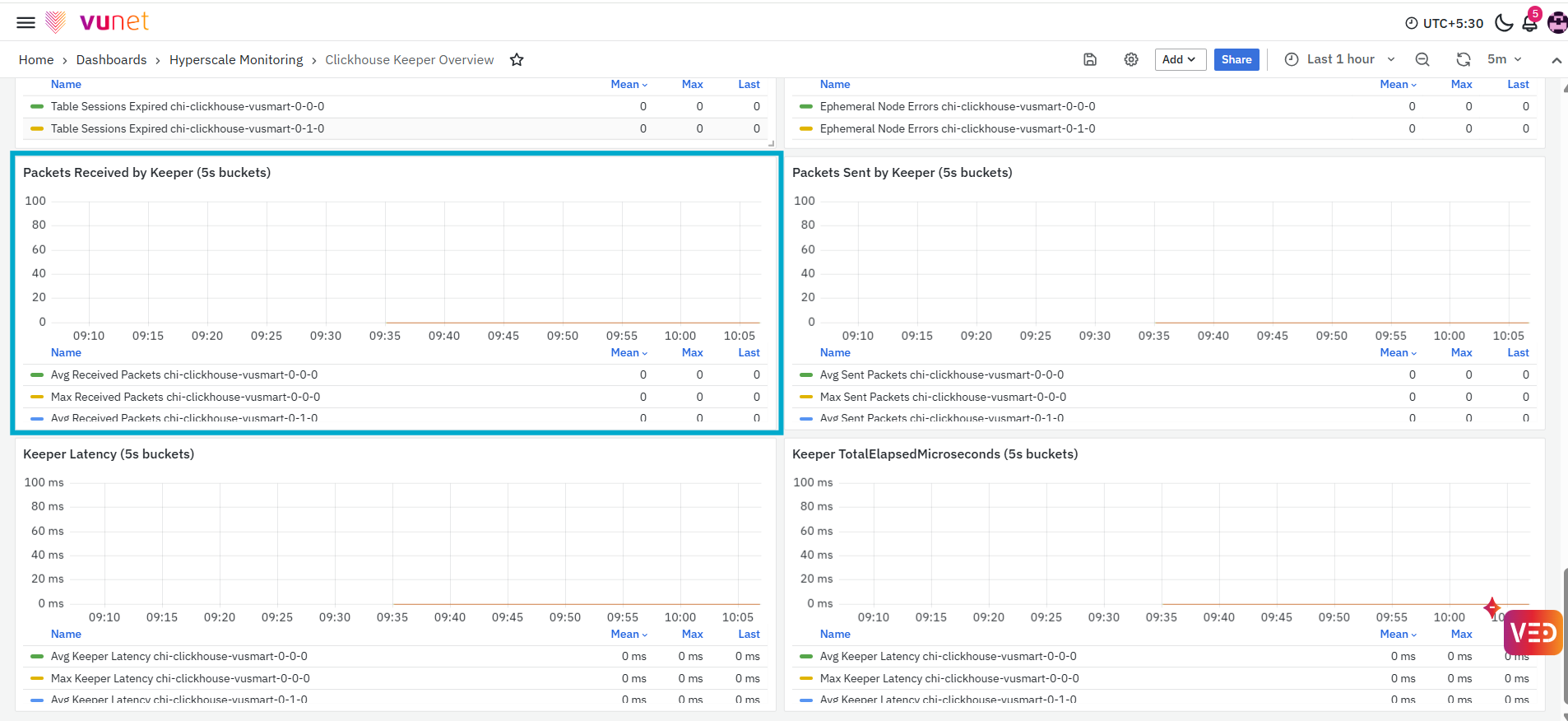The image size is (1568, 721).
Task: Toggle Max Sent Packets 0-0-0 series
Action: (943, 397)
